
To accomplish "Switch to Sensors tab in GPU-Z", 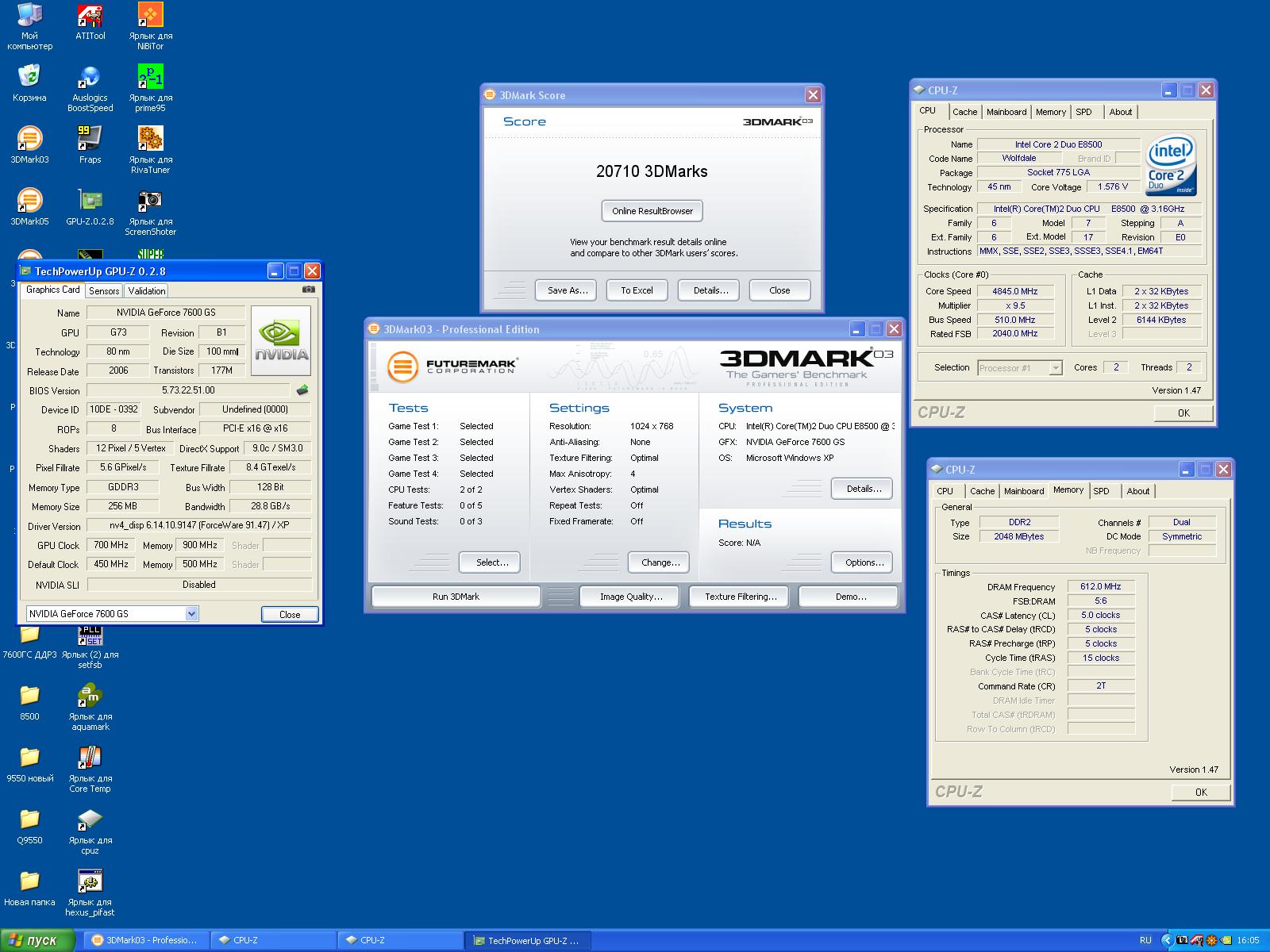I will coord(104,291).
